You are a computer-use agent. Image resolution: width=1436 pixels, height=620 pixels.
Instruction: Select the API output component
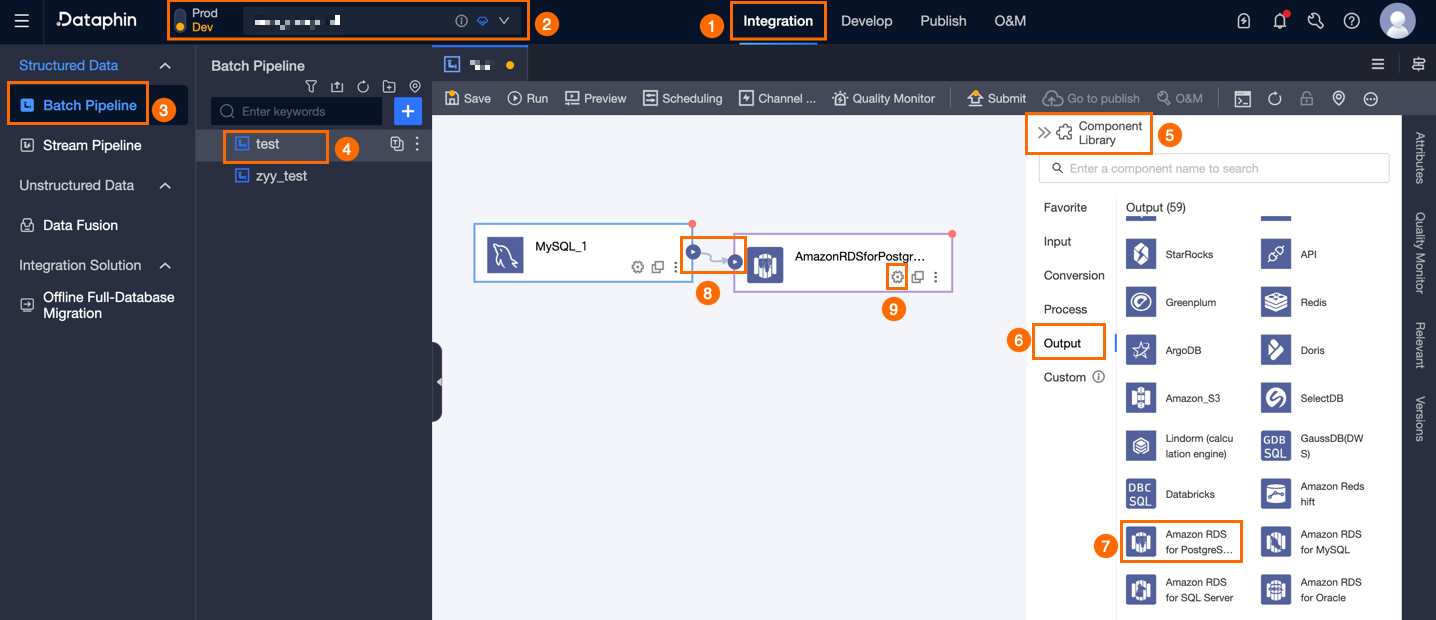tap(1290, 254)
